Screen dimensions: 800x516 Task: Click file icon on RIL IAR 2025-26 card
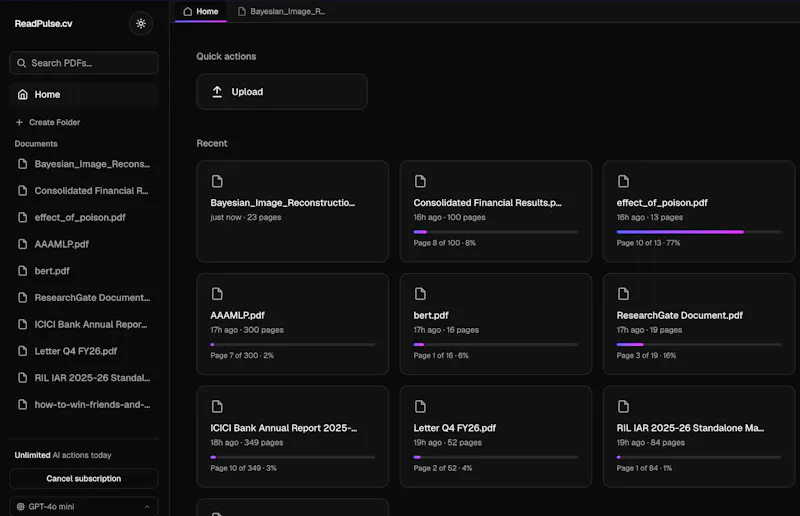click(x=623, y=407)
